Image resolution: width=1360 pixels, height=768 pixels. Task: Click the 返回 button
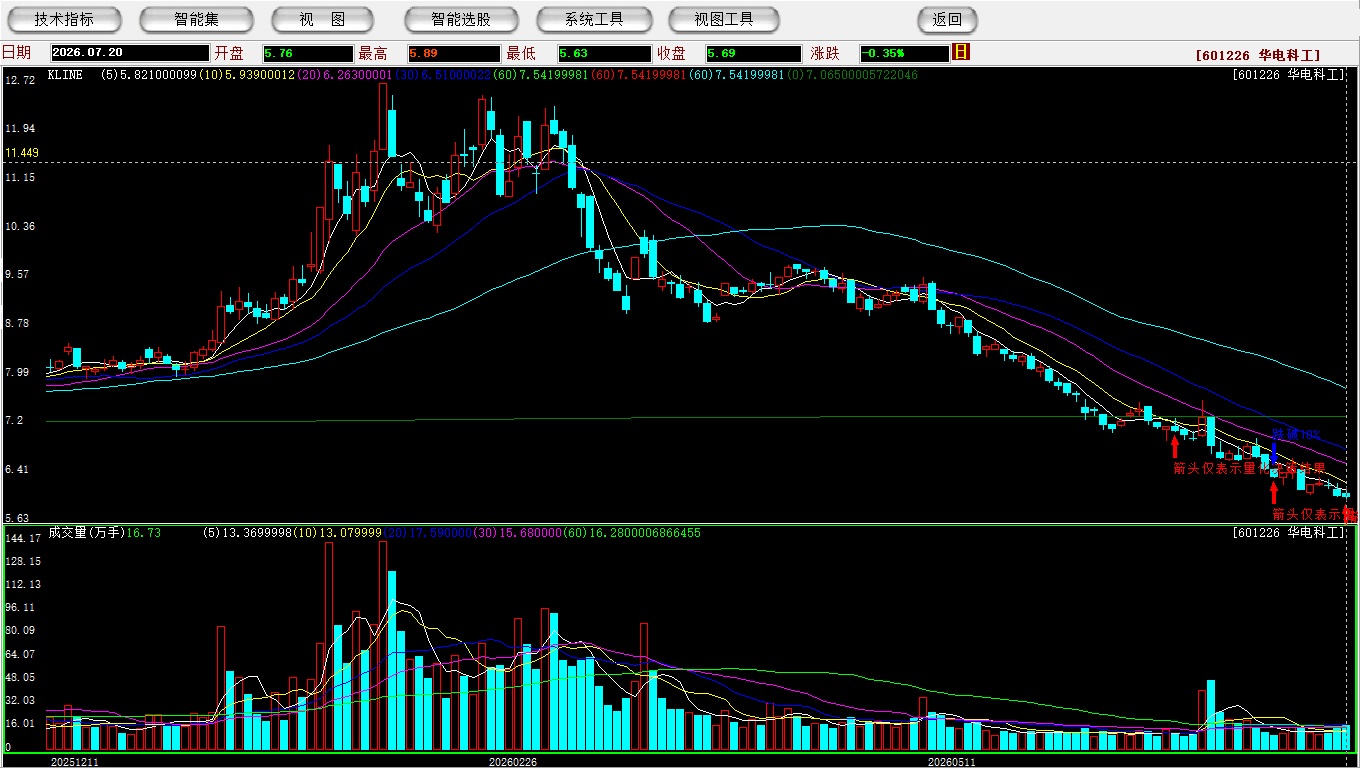pos(947,19)
